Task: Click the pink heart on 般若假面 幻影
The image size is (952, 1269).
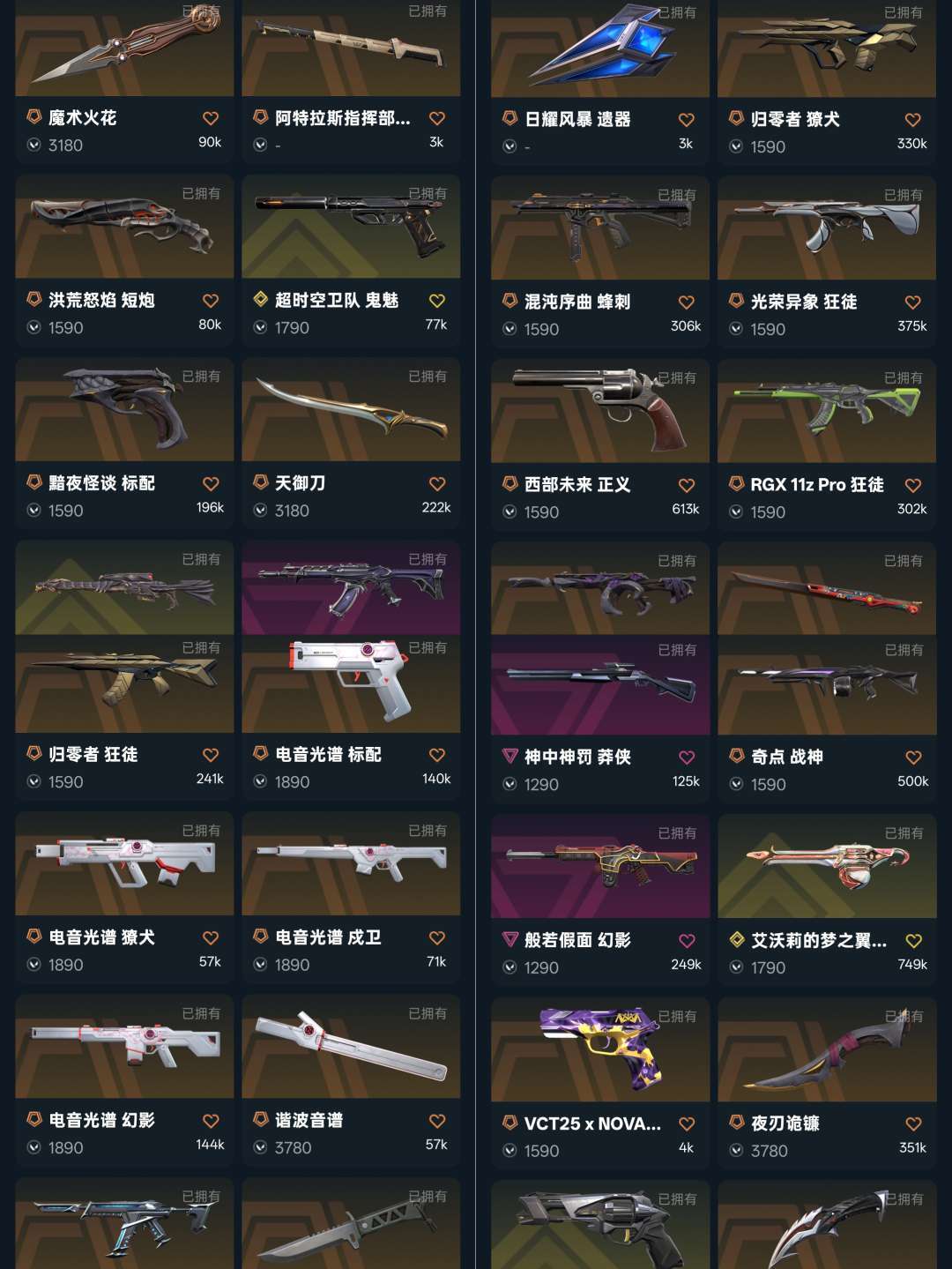Action: (x=687, y=940)
